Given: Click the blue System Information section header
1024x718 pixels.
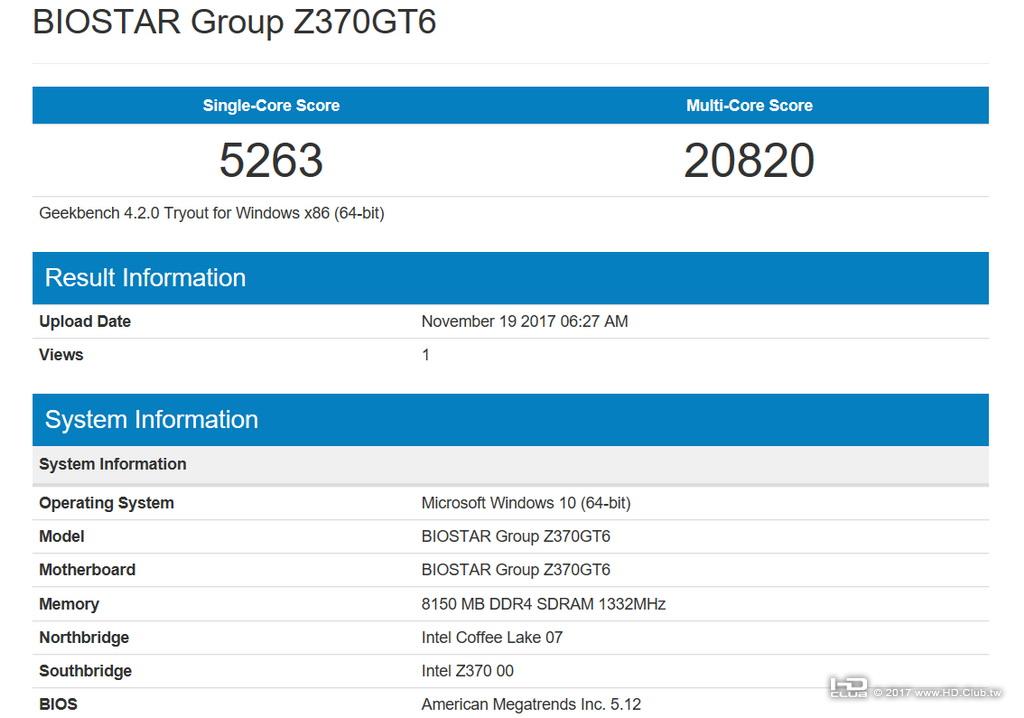Looking at the screenshot, I should click(511, 419).
